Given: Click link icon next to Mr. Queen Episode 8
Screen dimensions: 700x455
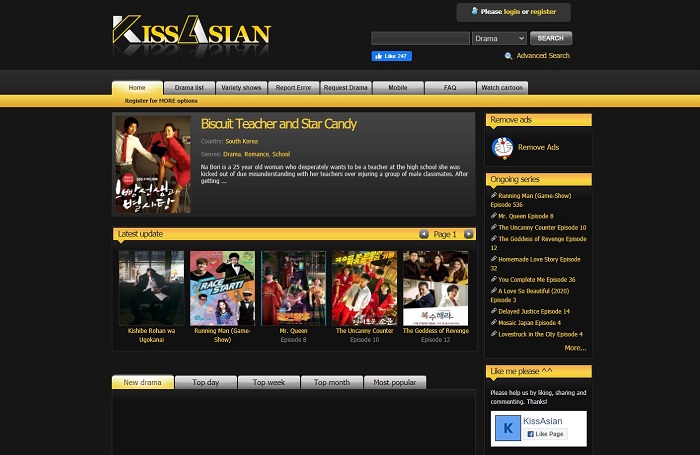Looking at the screenshot, I should [494, 216].
